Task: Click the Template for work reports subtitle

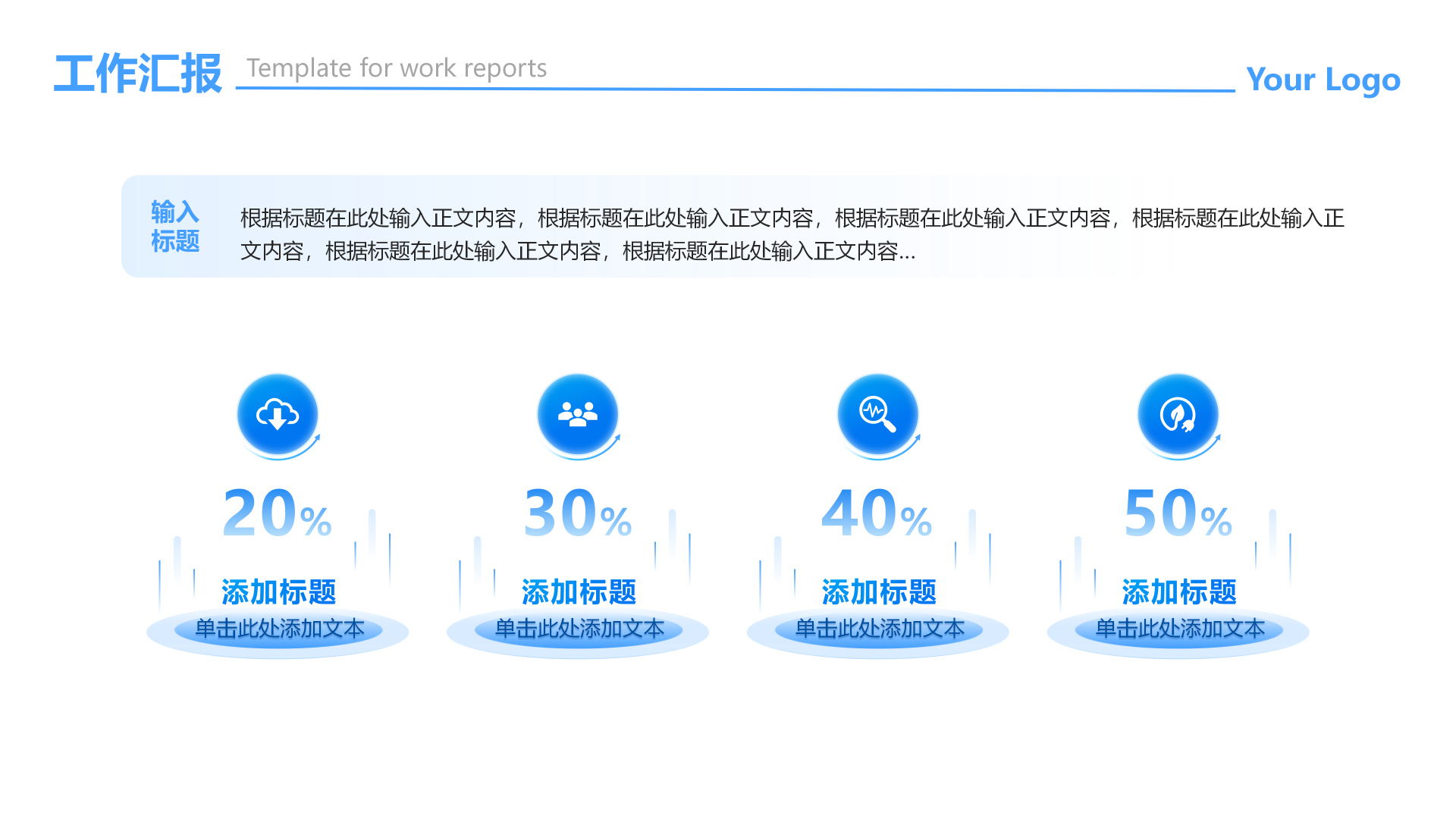Action: [397, 68]
